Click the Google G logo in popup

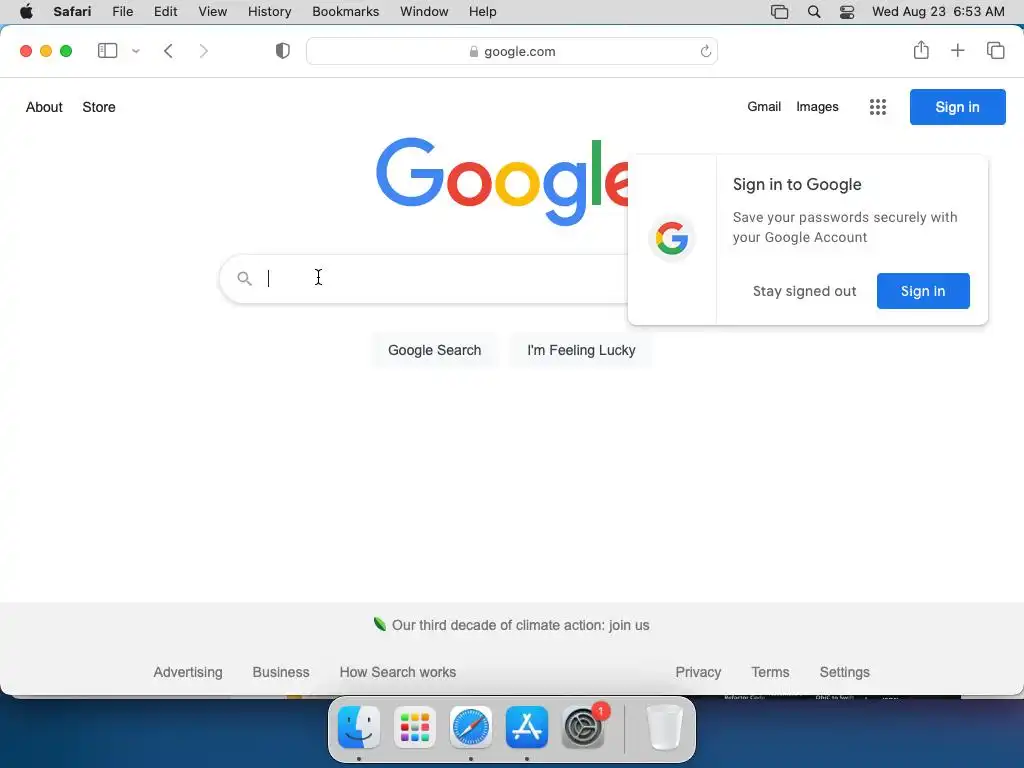(x=672, y=238)
